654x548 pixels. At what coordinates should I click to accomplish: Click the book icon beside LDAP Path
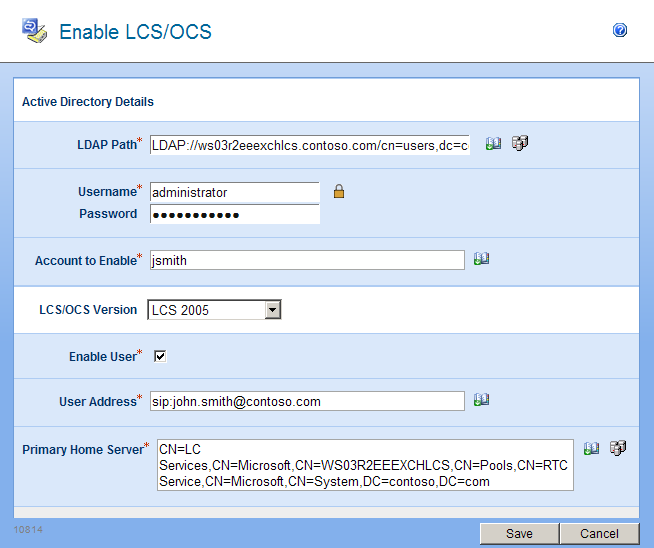pos(493,144)
